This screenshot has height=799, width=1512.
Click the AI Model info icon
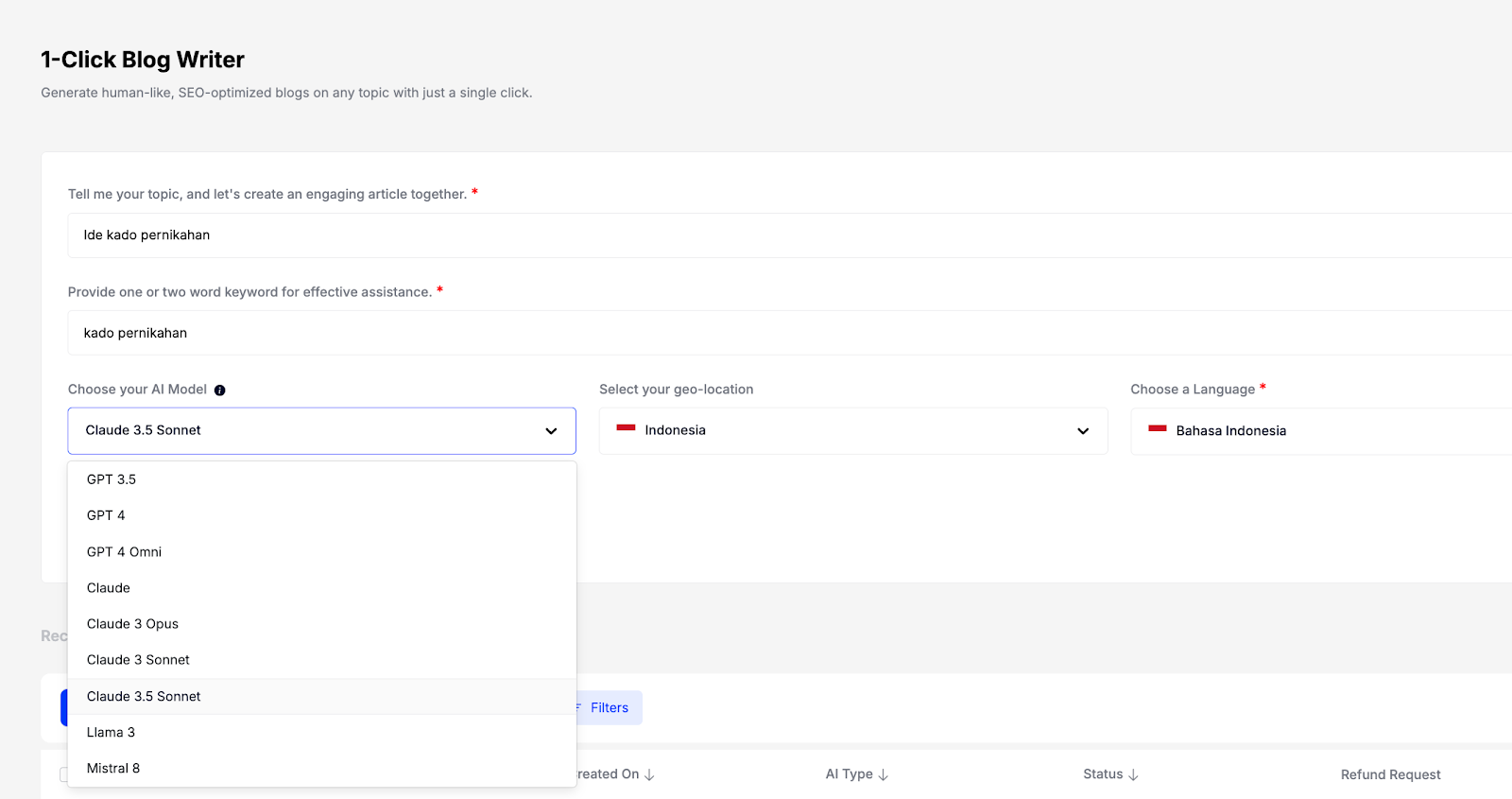point(219,391)
